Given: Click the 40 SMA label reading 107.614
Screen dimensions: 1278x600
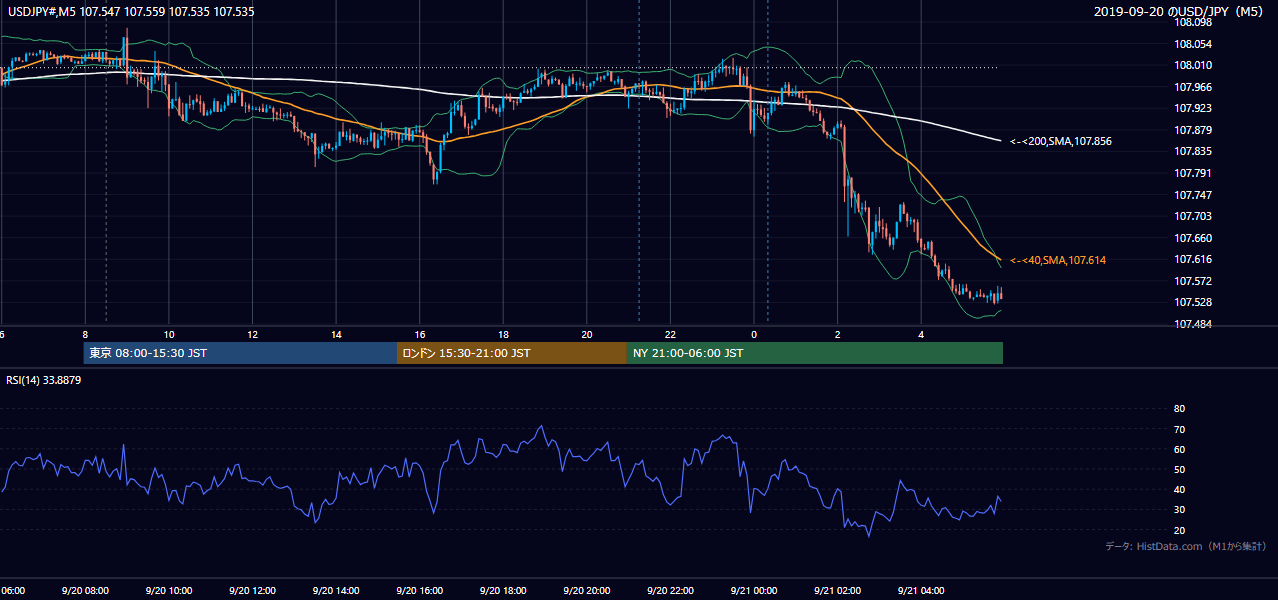Looking at the screenshot, I should pyautogui.click(x=1057, y=260).
